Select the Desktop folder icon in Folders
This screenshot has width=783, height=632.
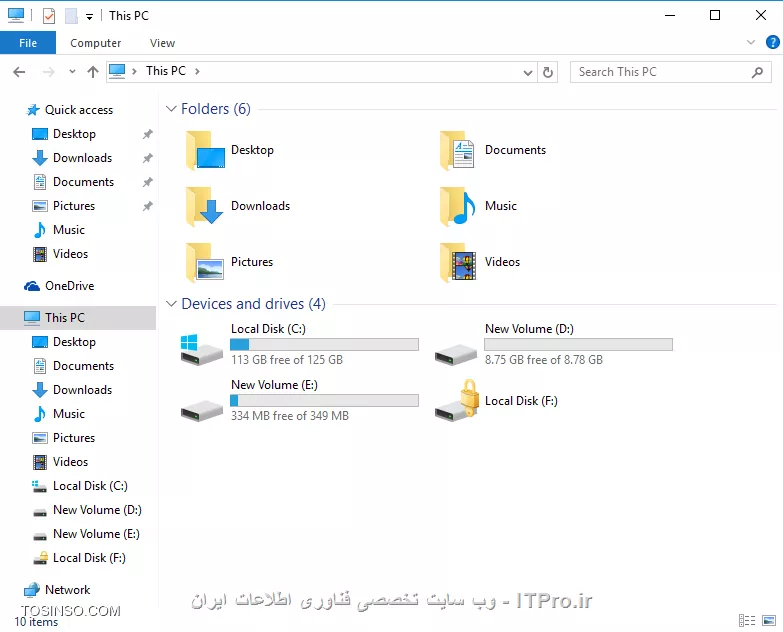[x=205, y=150]
